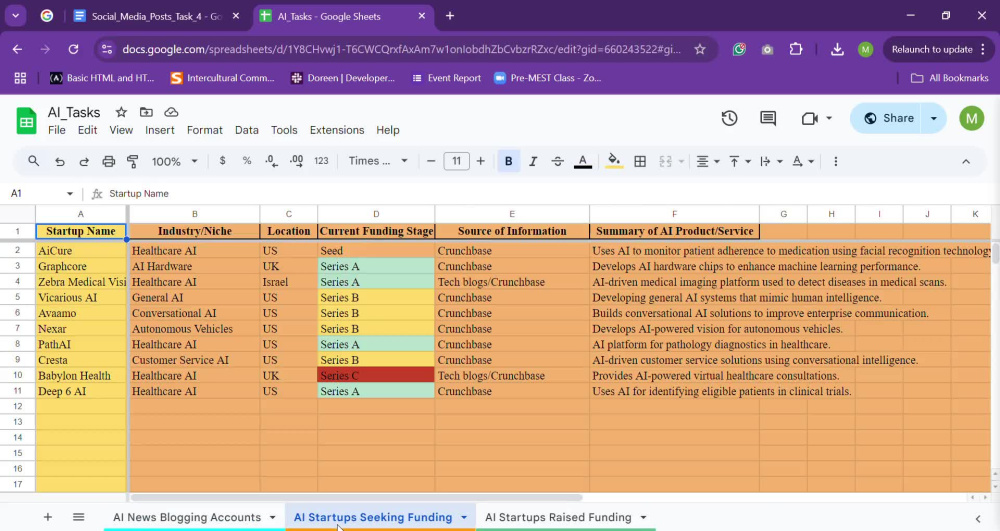Click the Name box showing A1
The height and width of the screenshot is (531, 1000).
41,193
